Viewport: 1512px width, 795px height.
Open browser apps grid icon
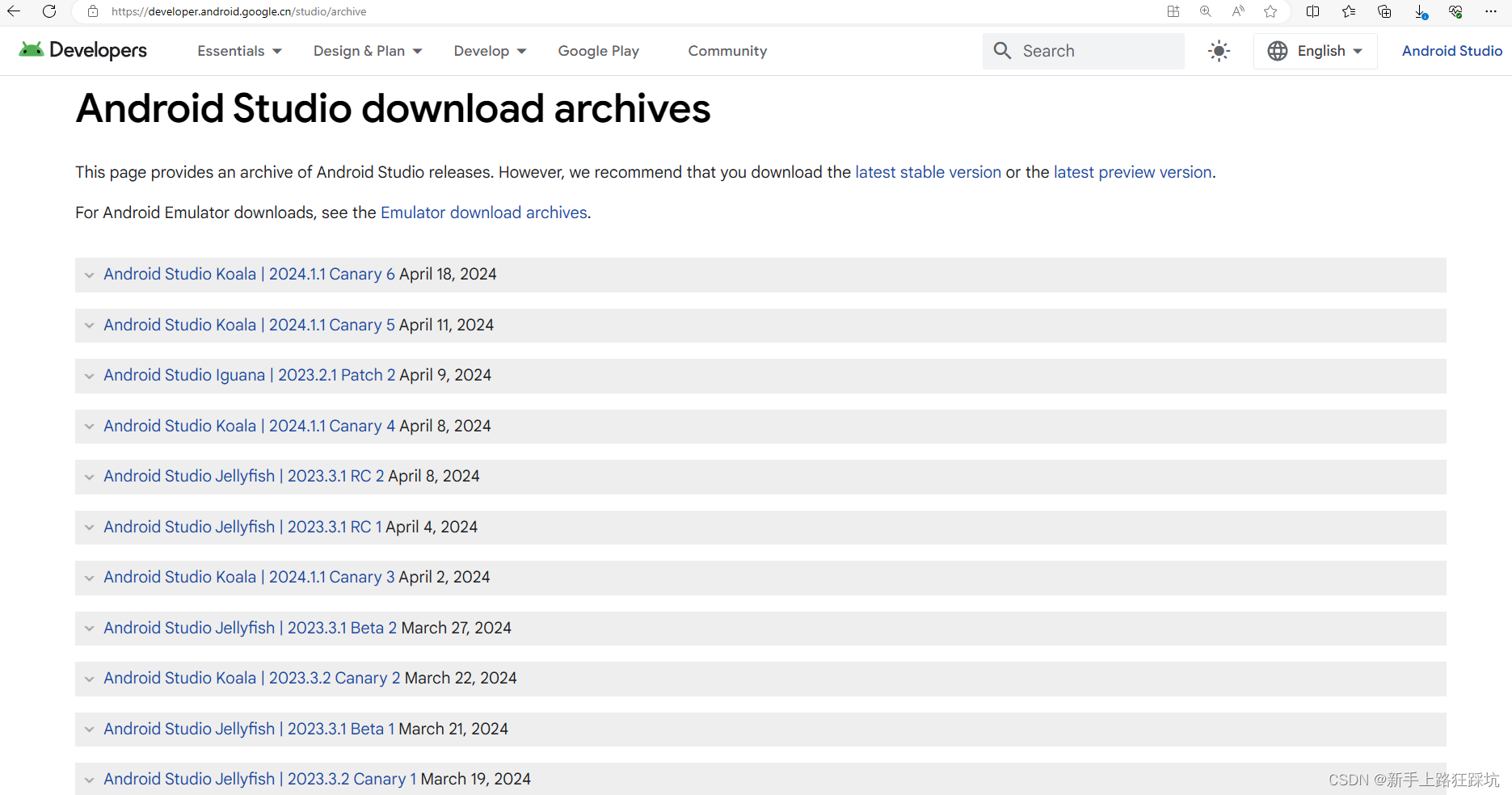coord(1173,11)
